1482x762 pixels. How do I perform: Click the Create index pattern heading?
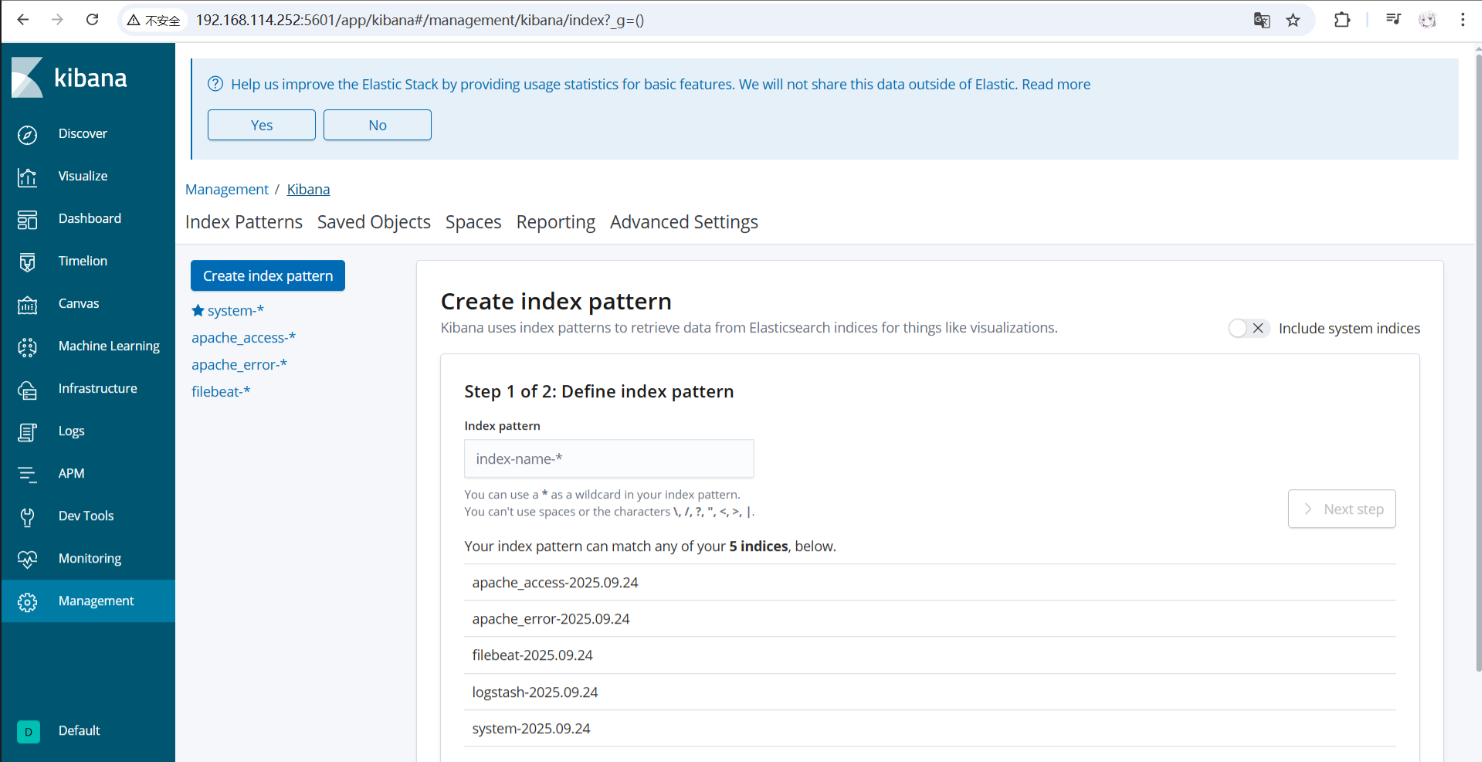coord(556,301)
